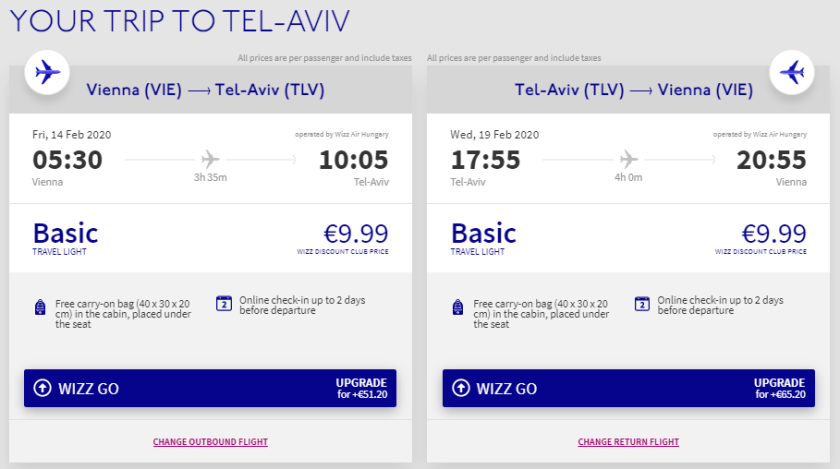Click the return online check-in calendar icon

click(x=642, y=304)
